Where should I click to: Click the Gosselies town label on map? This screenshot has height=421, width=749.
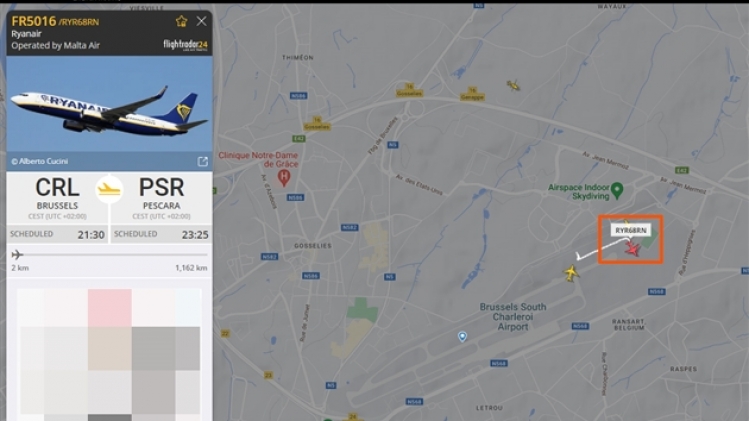coord(313,246)
